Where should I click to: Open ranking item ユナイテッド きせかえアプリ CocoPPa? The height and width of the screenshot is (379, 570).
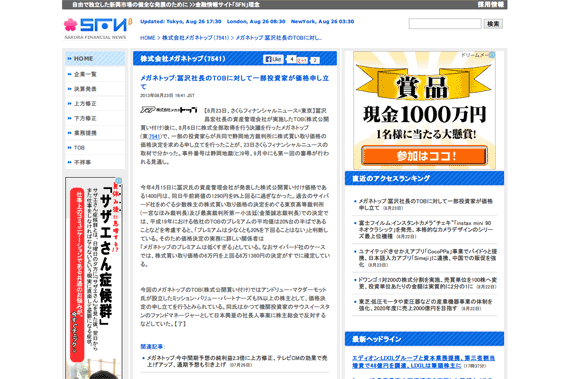pos(428,258)
